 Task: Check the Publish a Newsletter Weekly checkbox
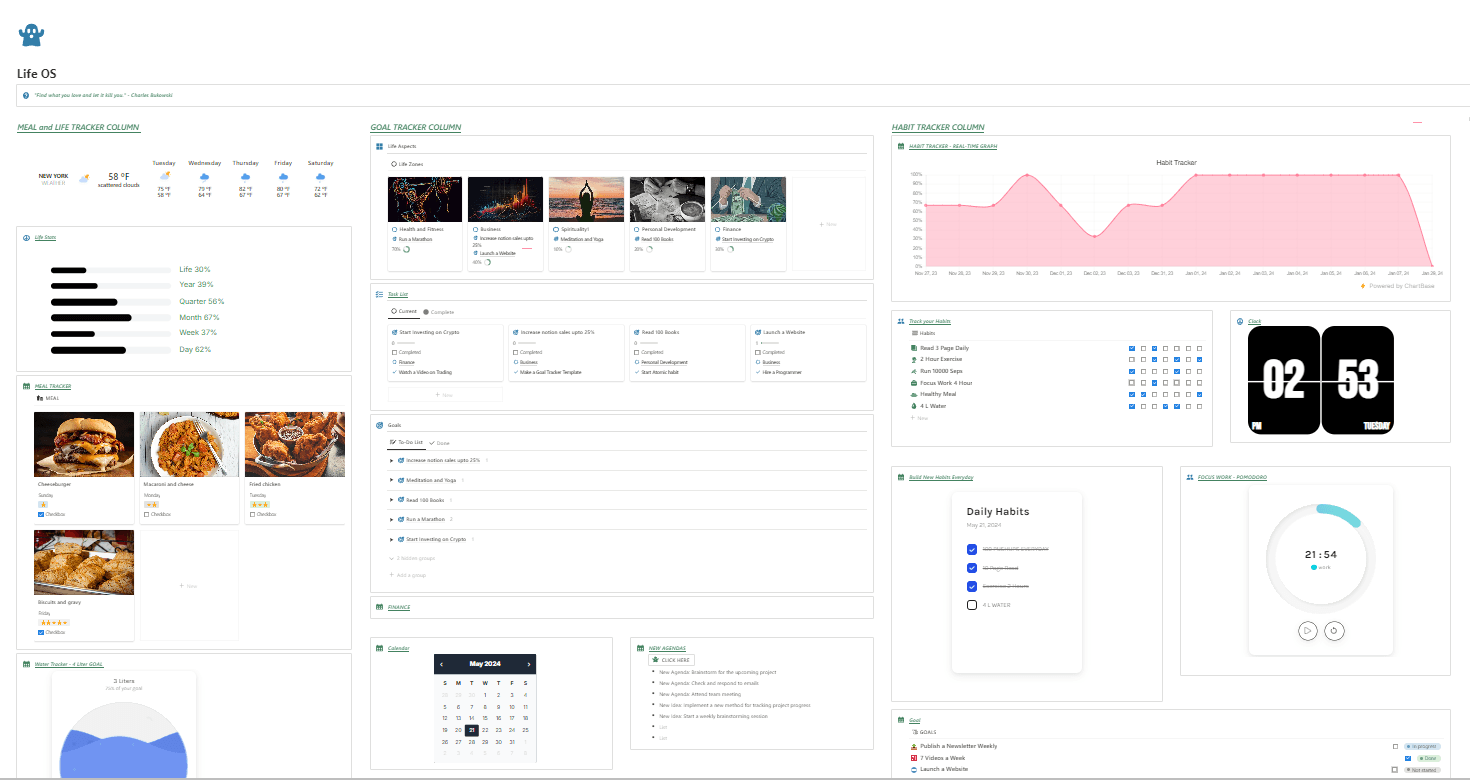click(1395, 746)
